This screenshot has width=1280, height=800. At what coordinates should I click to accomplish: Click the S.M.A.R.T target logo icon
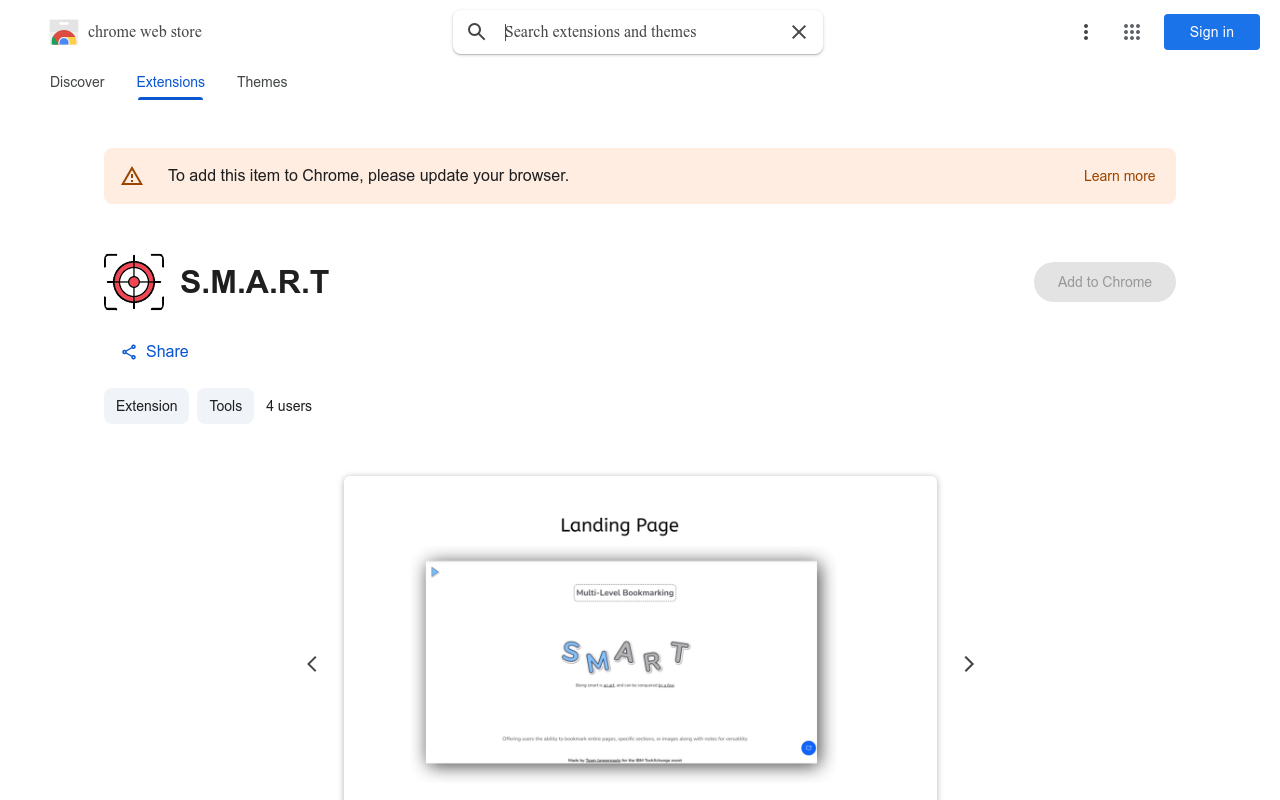coord(134,282)
